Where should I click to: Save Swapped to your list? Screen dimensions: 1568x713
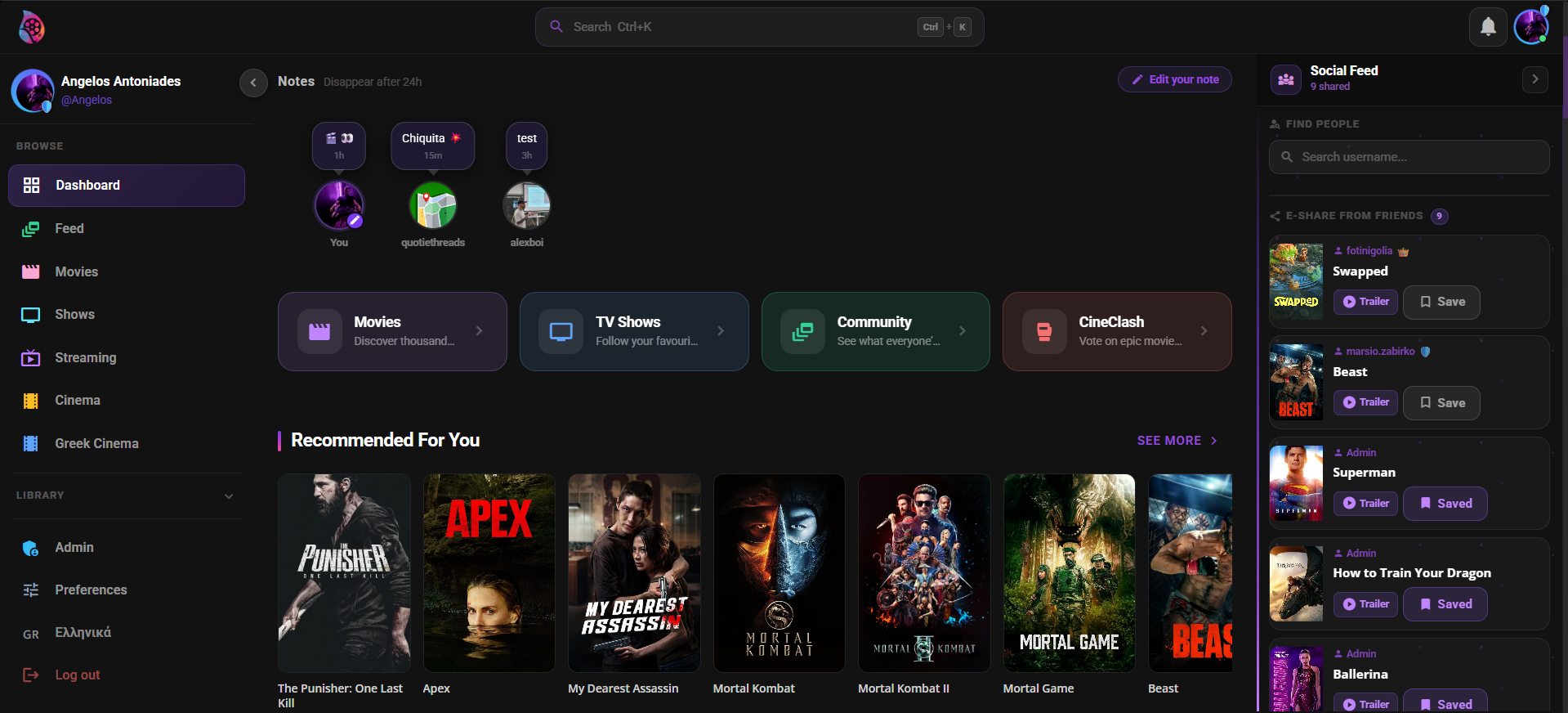pyautogui.click(x=1441, y=302)
